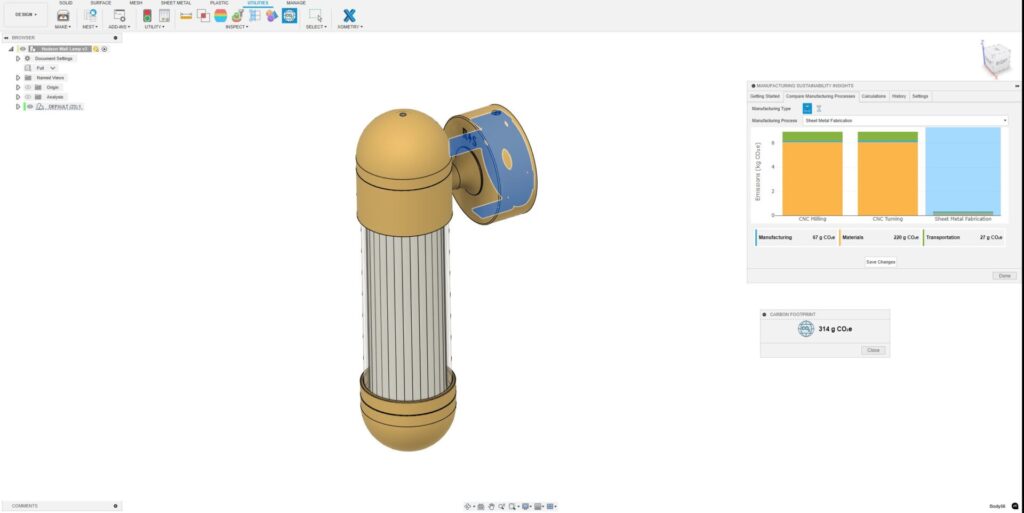Click the chat icon at bottom right
Image resolution: width=1024 pixels, height=513 pixels.
click(1015, 506)
